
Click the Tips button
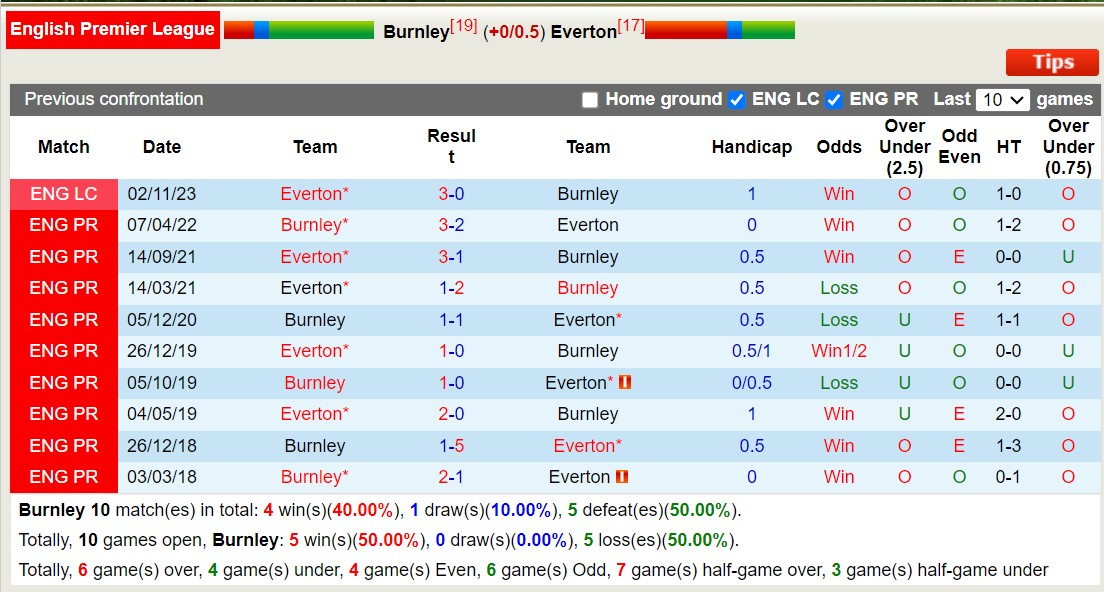[1051, 62]
